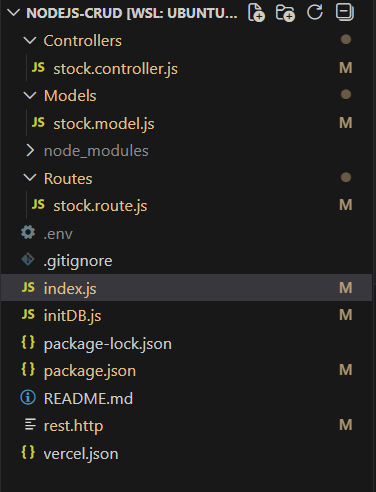Open the vercel.json file

click(81, 454)
